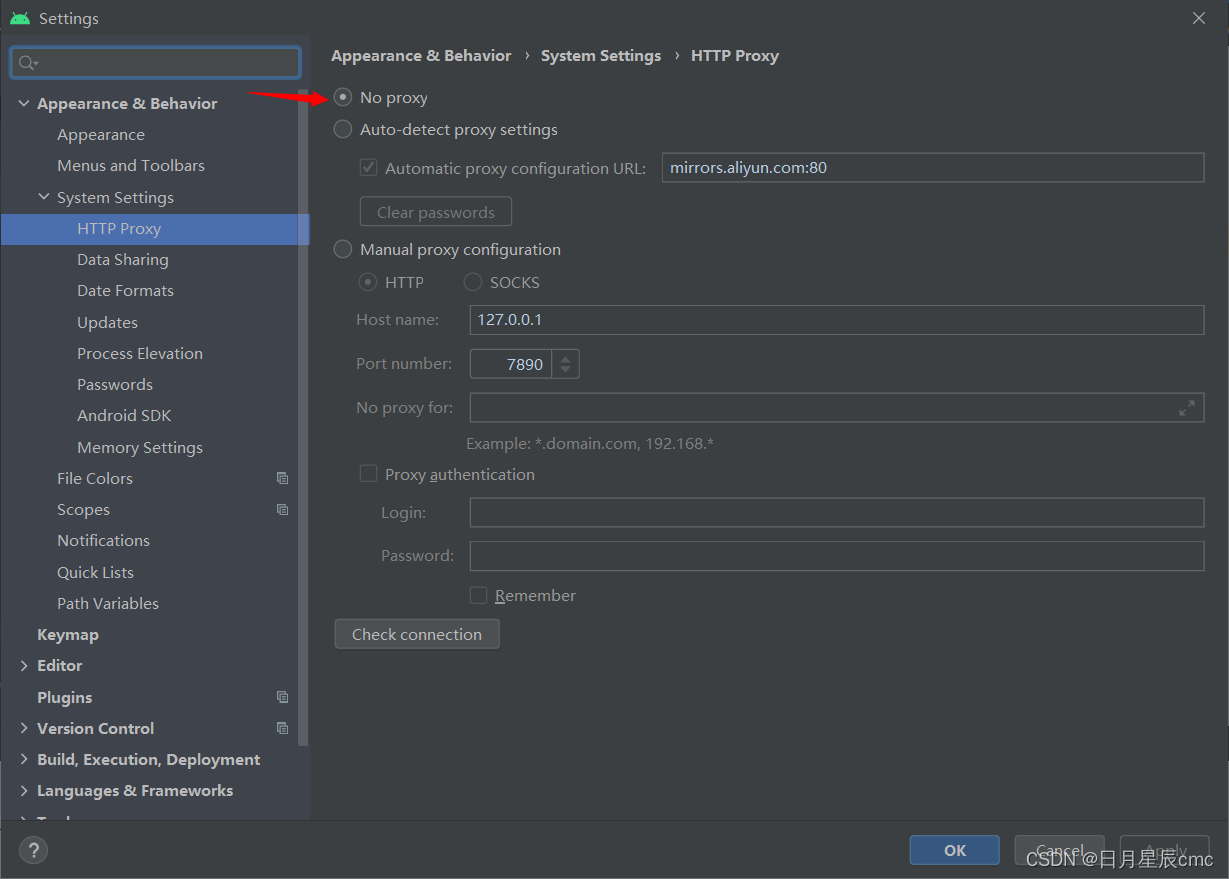
Task: Expand Build, Execution, Deployment section
Action: 24,759
